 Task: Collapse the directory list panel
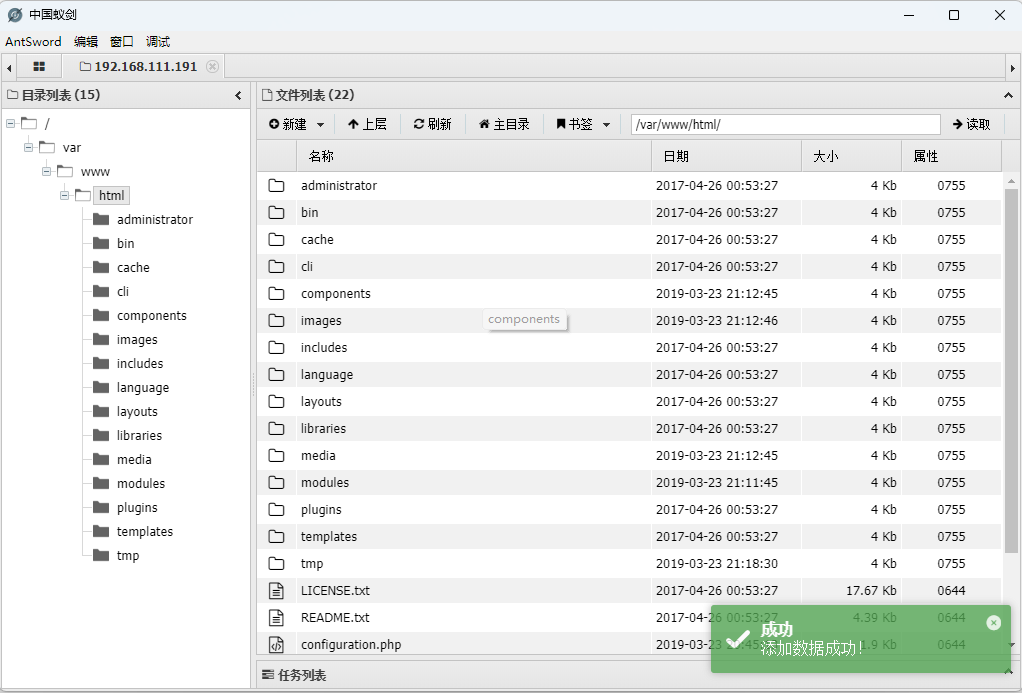238,96
